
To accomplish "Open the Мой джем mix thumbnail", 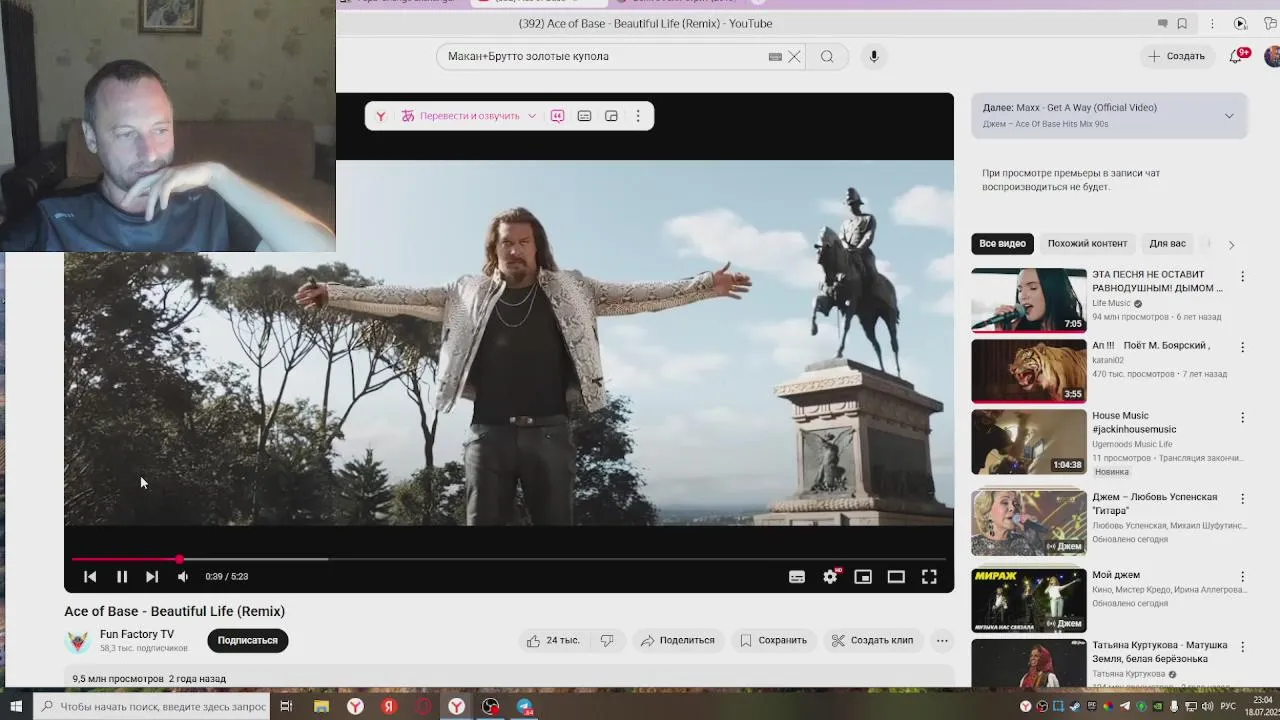I will [1028, 601].
